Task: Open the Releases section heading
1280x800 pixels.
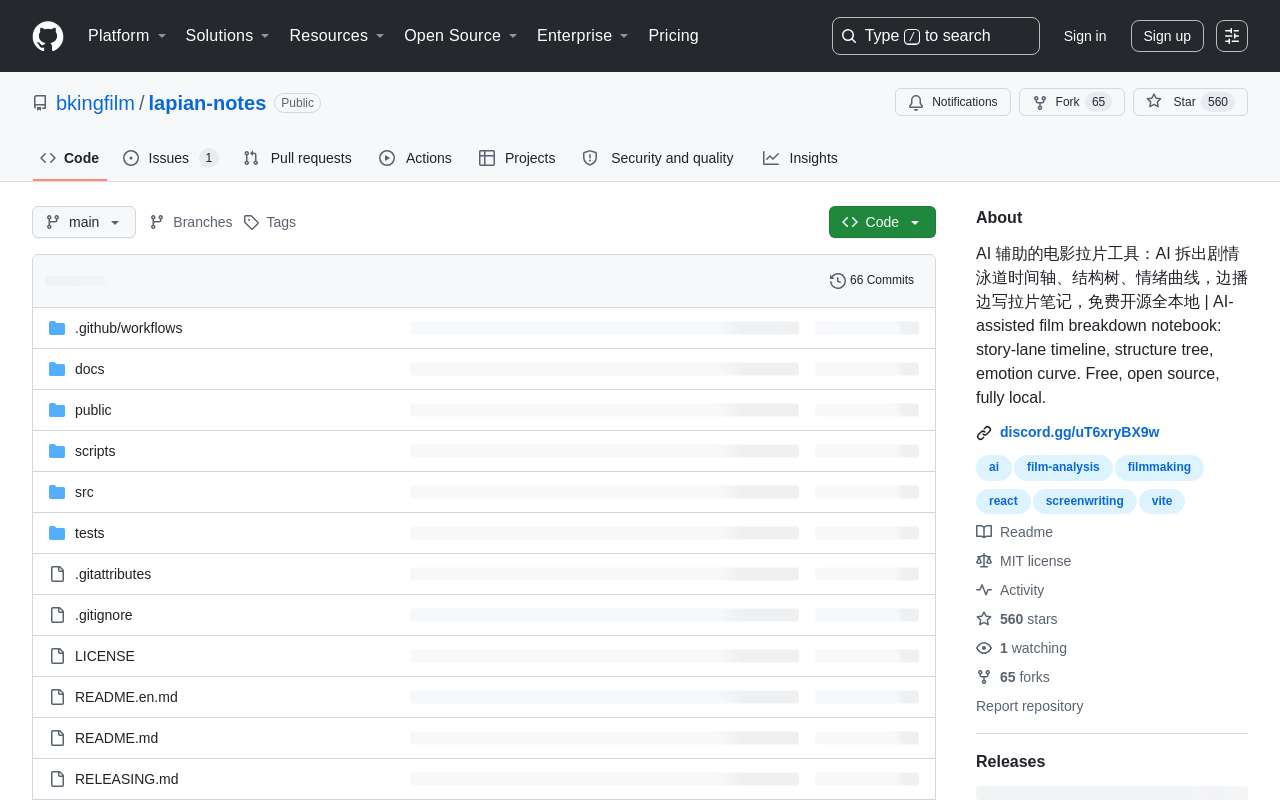Action: click(1010, 761)
